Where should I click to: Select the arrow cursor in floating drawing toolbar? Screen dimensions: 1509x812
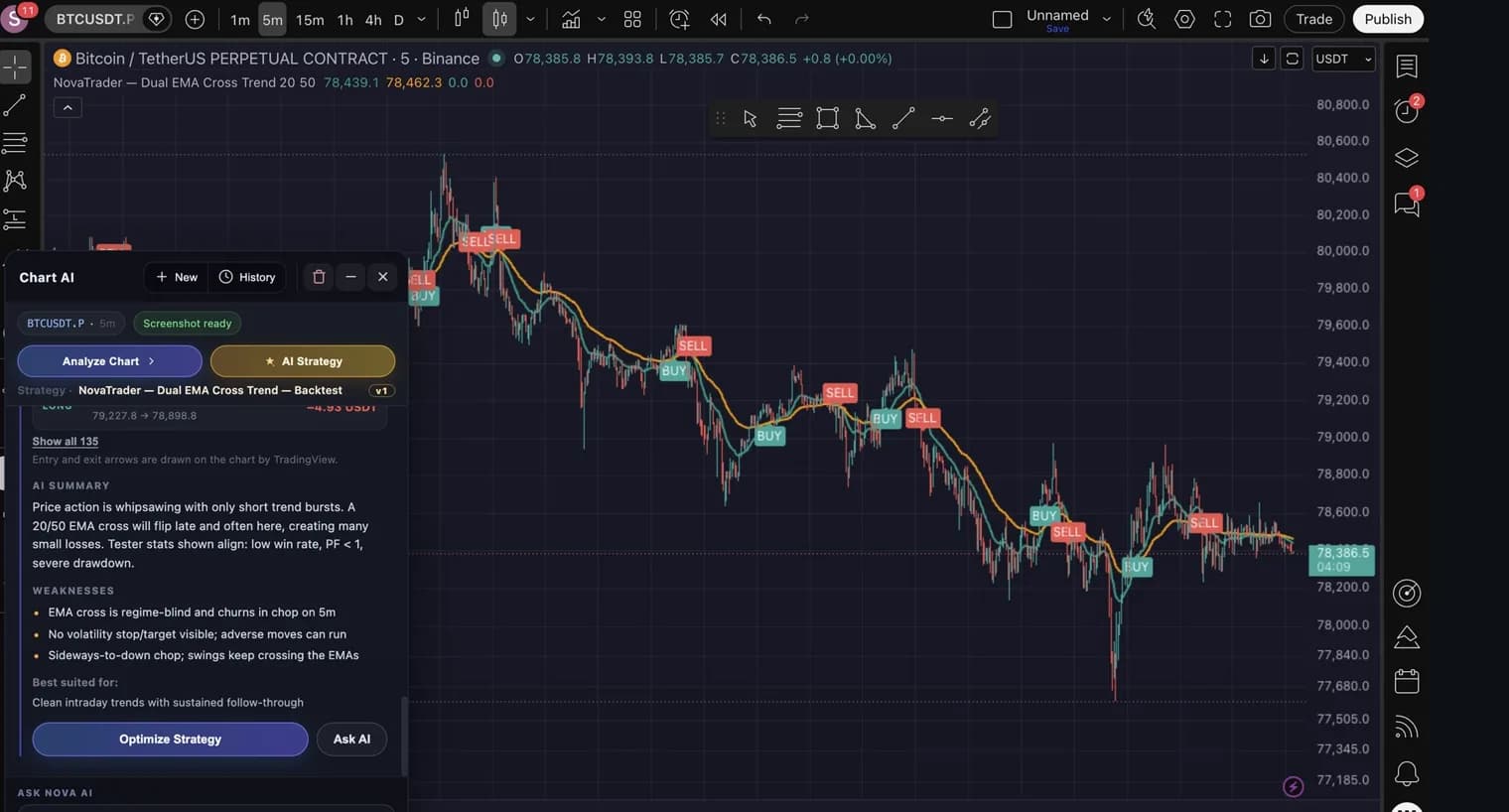click(751, 119)
